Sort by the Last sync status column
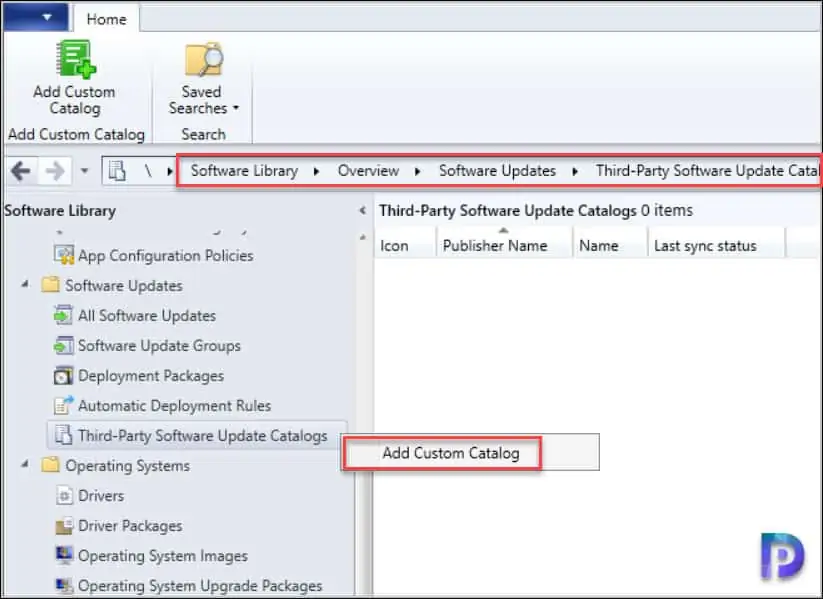This screenshot has width=823, height=599. click(x=716, y=245)
